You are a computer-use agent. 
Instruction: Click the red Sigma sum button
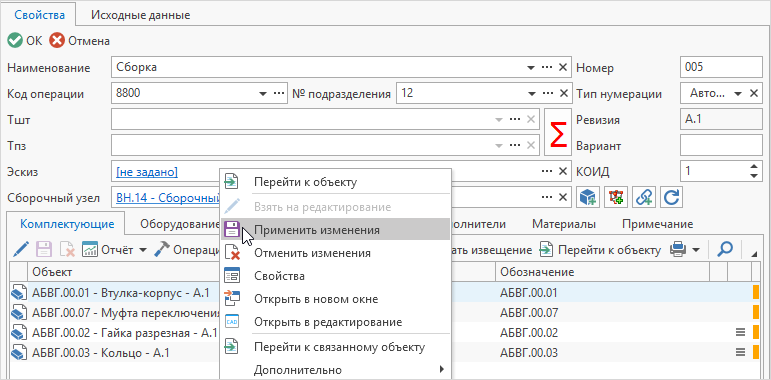click(558, 132)
